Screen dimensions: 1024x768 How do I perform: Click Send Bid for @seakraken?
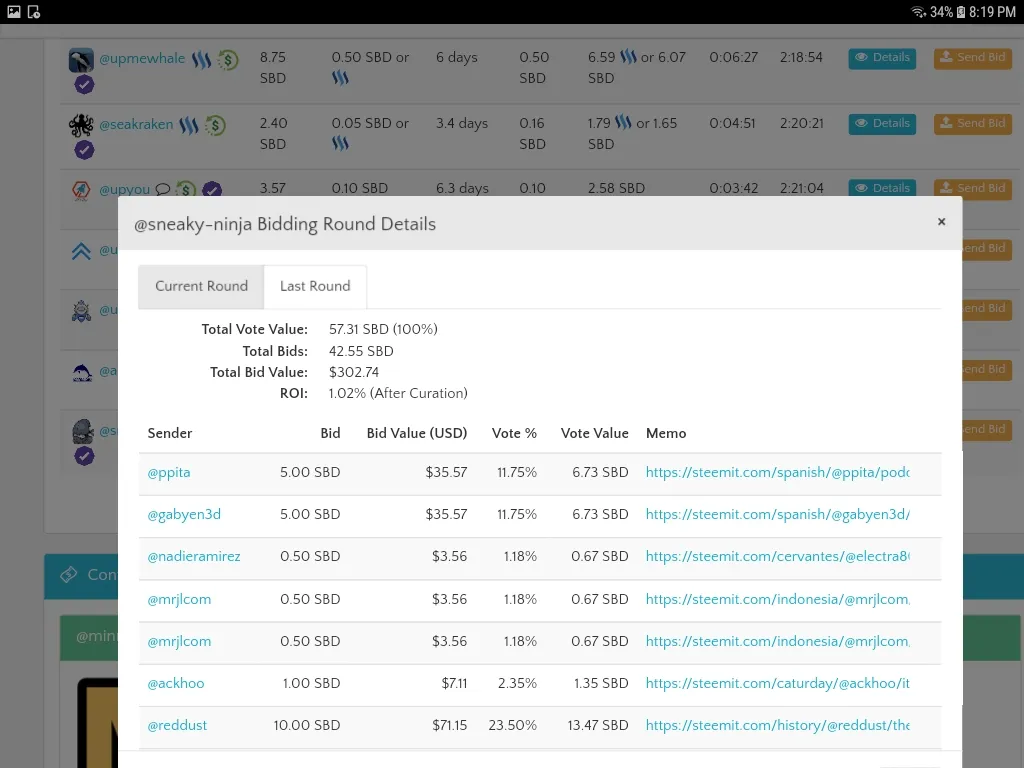click(x=972, y=123)
